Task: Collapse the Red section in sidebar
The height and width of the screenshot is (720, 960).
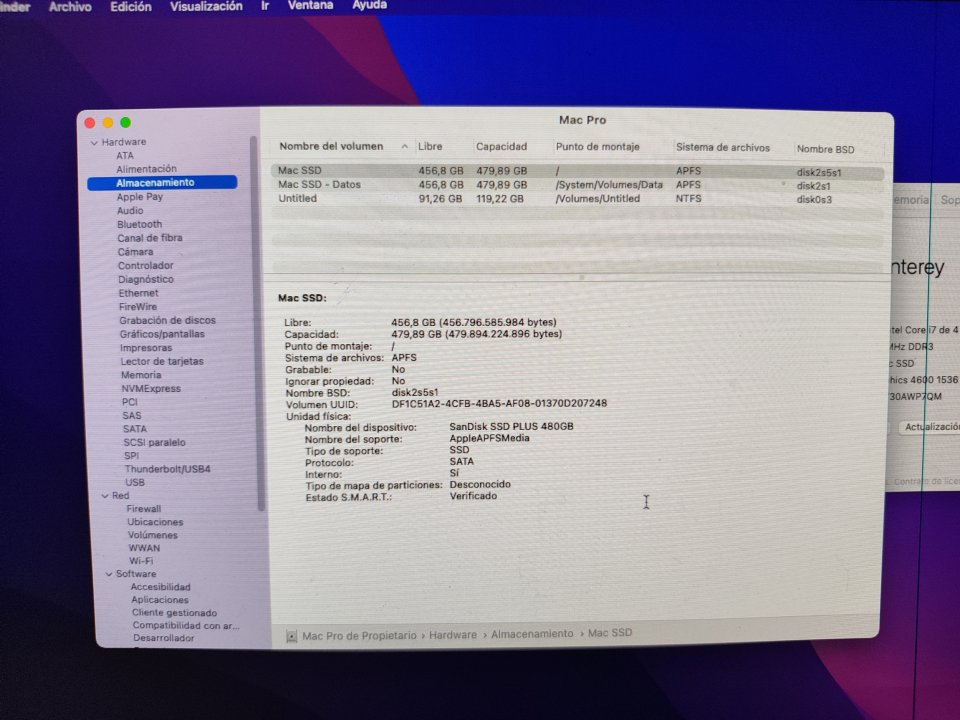Action: tap(105, 496)
